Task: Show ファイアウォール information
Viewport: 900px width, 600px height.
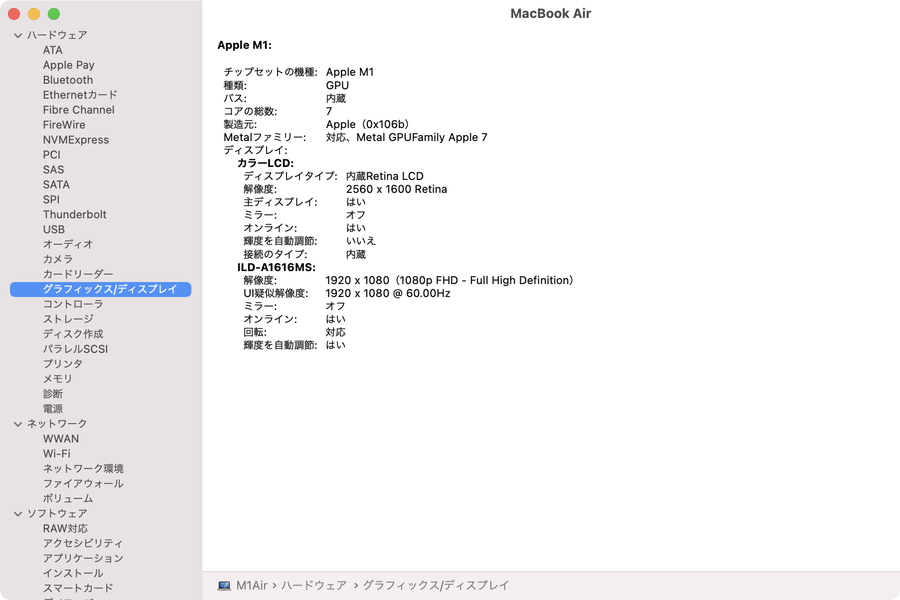Action: tap(83, 484)
